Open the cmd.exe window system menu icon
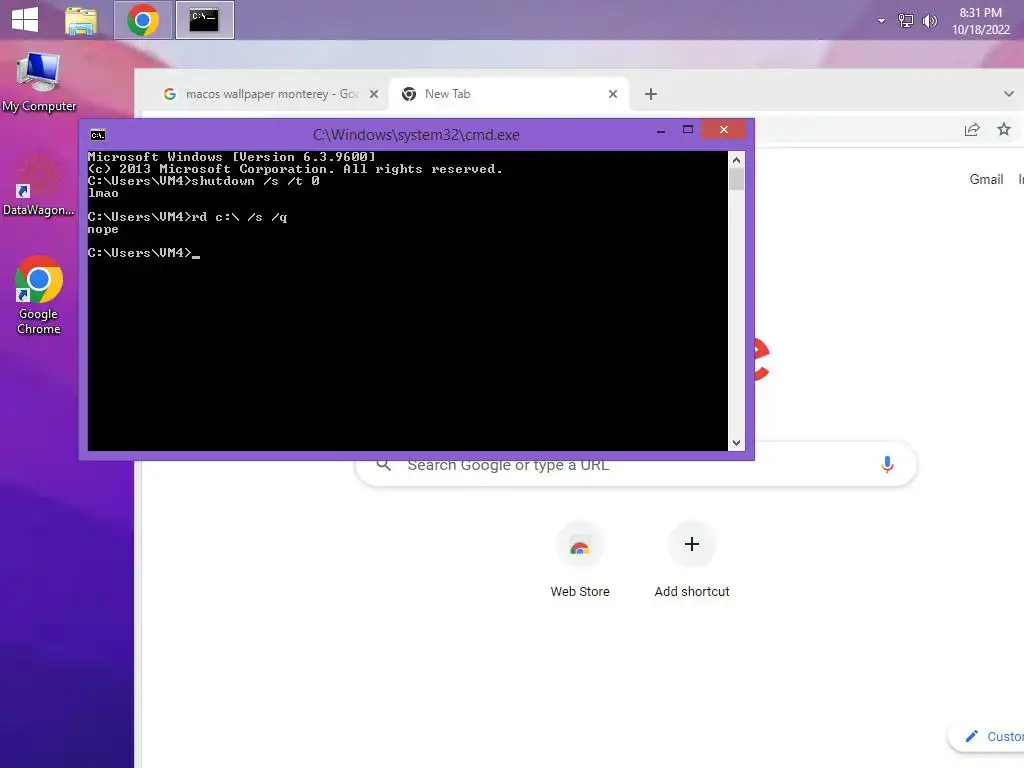Screen dimensions: 1024x768 pos(98,135)
